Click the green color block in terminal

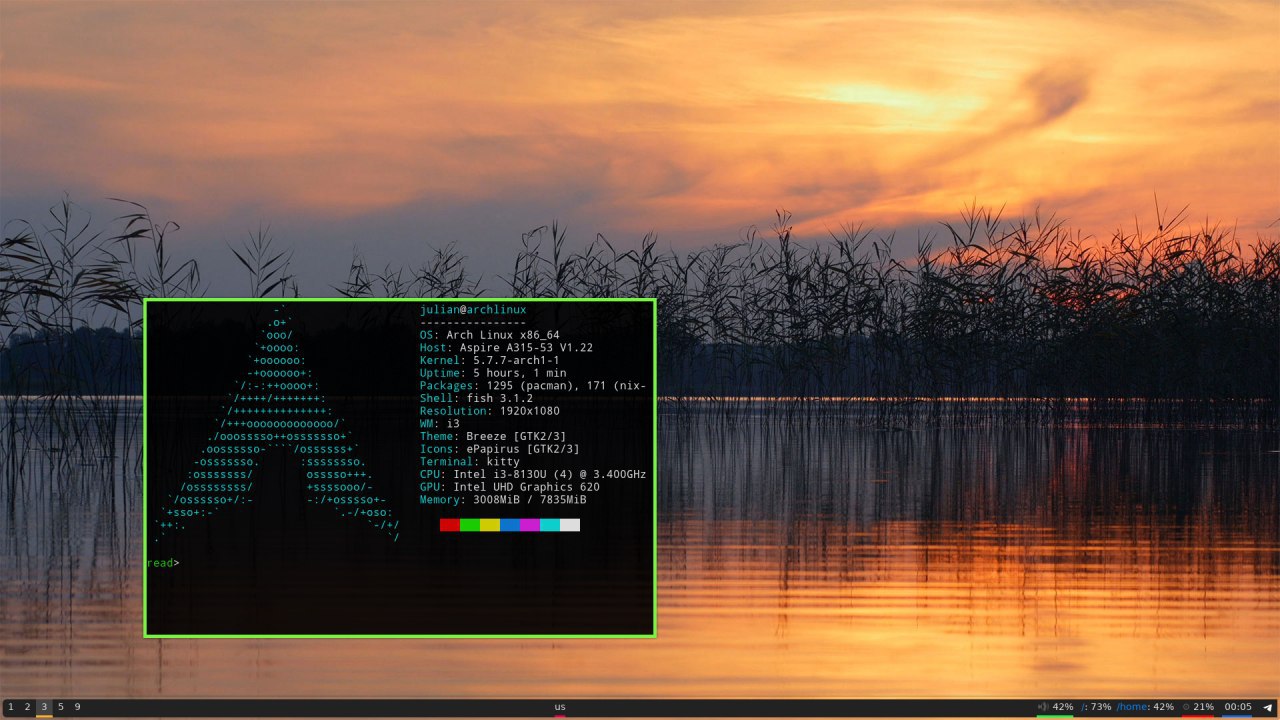tap(470, 525)
